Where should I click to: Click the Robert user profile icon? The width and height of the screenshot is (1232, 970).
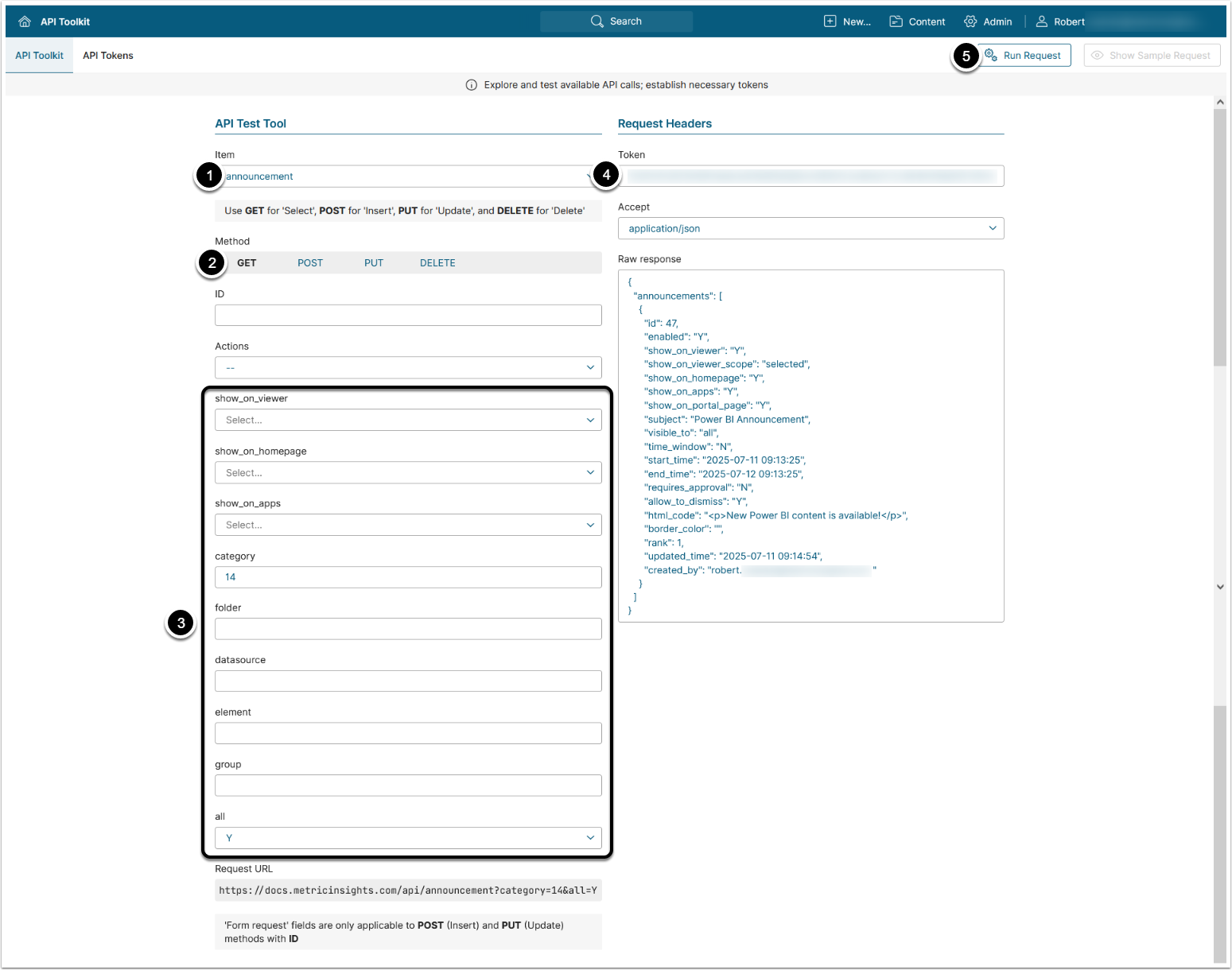click(x=1041, y=21)
